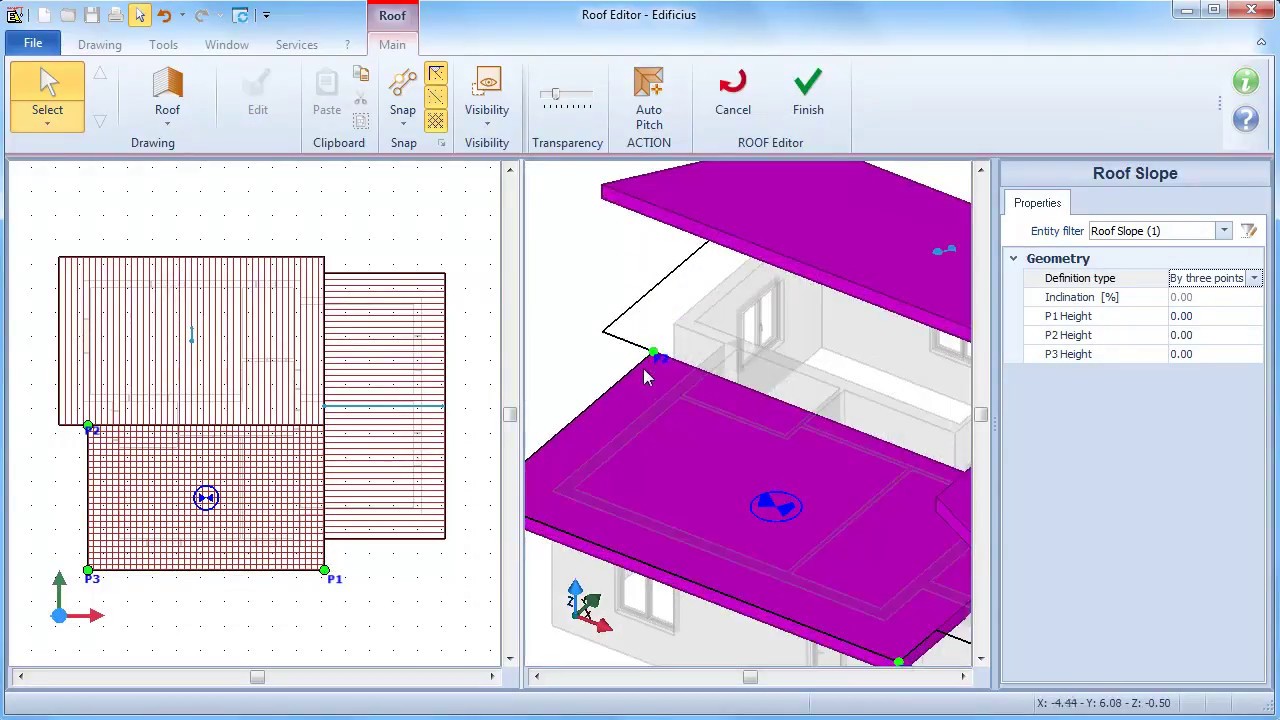The height and width of the screenshot is (720, 1280).
Task: Click the 2D view horizontal scrollbar thumb
Action: tap(257, 677)
